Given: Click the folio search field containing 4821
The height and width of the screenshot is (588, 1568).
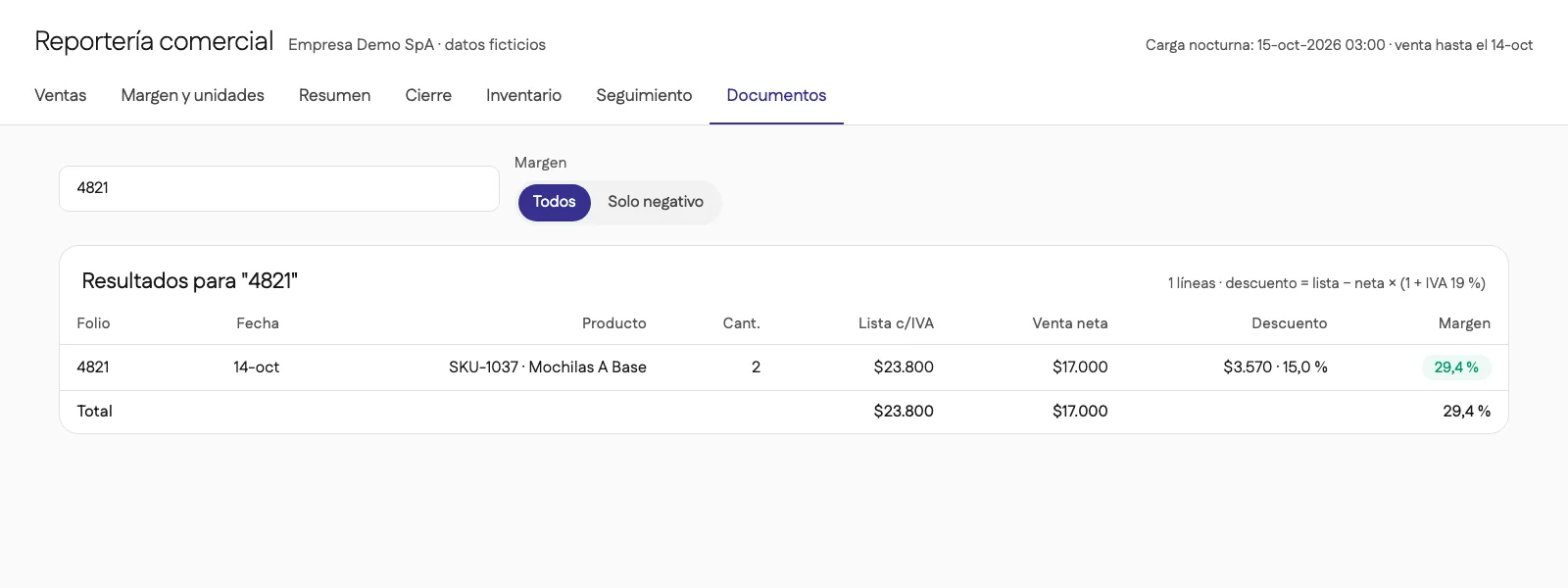Looking at the screenshot, I should (x=279, y=188).
